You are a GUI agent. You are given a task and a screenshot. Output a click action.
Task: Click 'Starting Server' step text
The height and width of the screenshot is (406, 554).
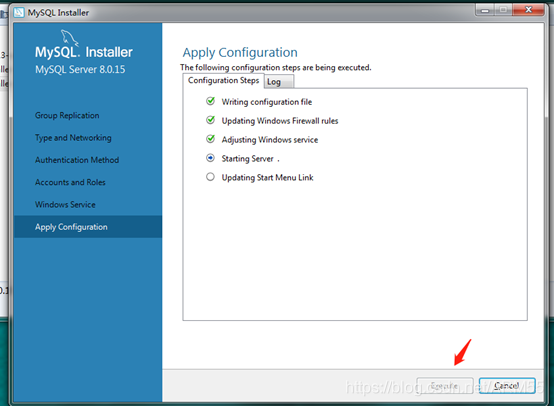248,159
